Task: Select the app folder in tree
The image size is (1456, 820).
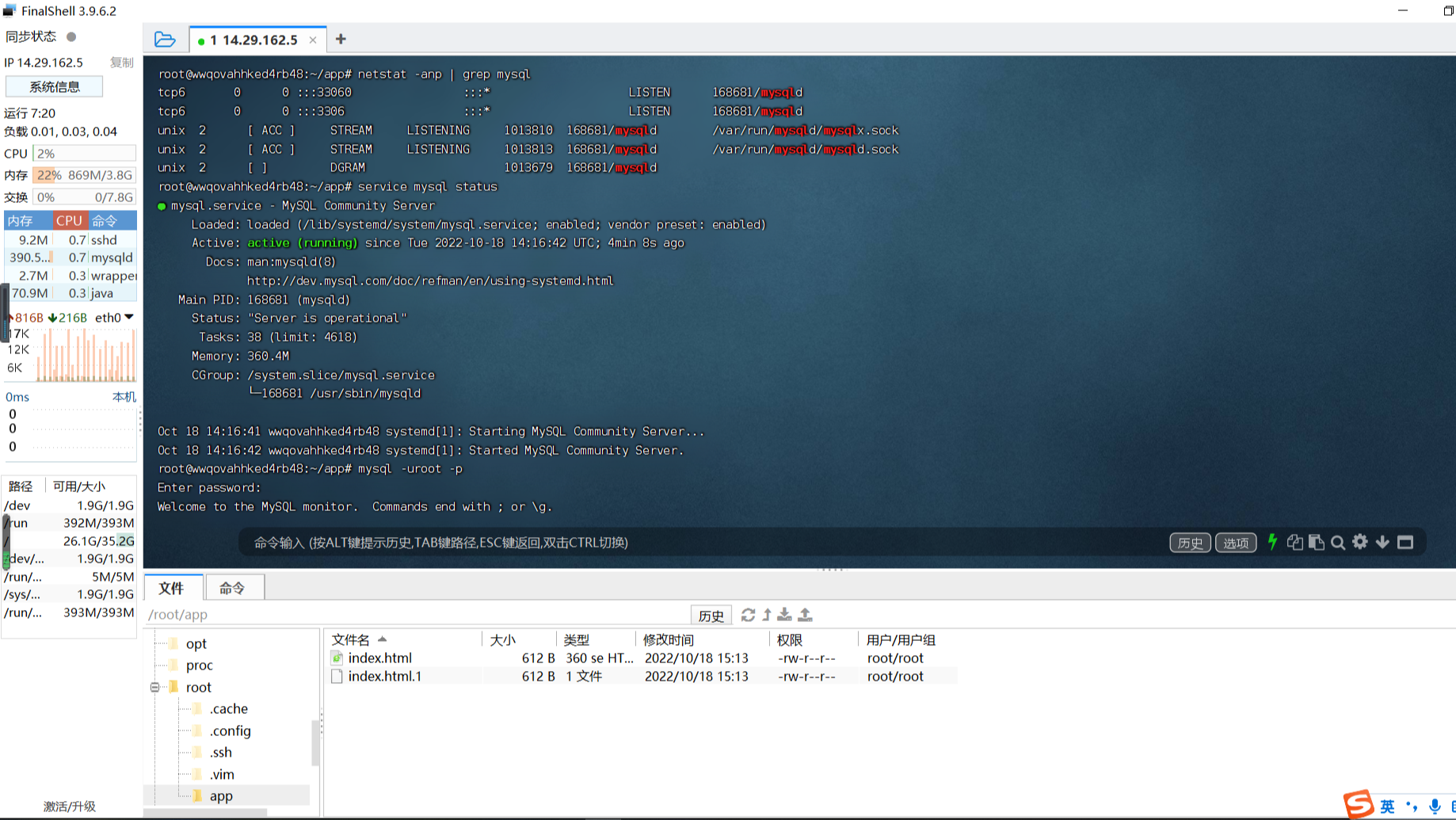Action: point(220,796)
